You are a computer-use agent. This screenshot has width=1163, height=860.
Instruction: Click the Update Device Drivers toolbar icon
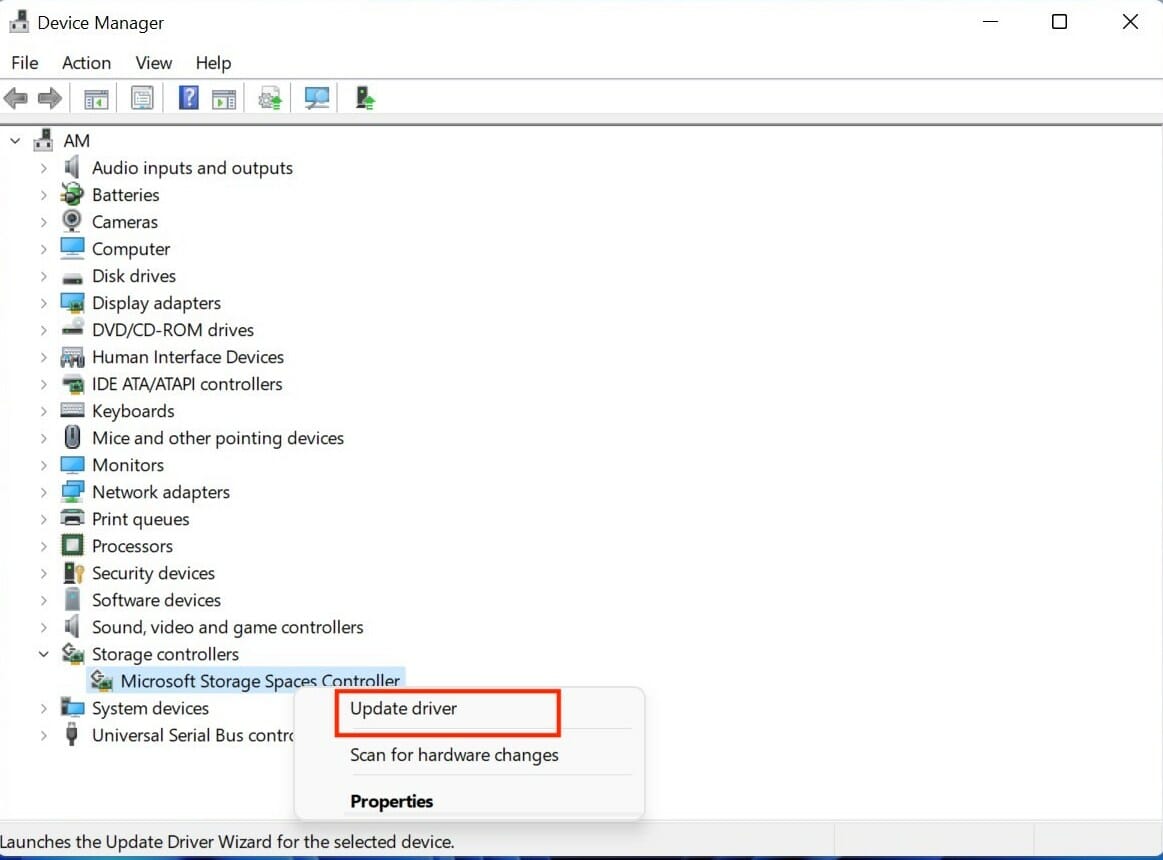click(270, 97)
